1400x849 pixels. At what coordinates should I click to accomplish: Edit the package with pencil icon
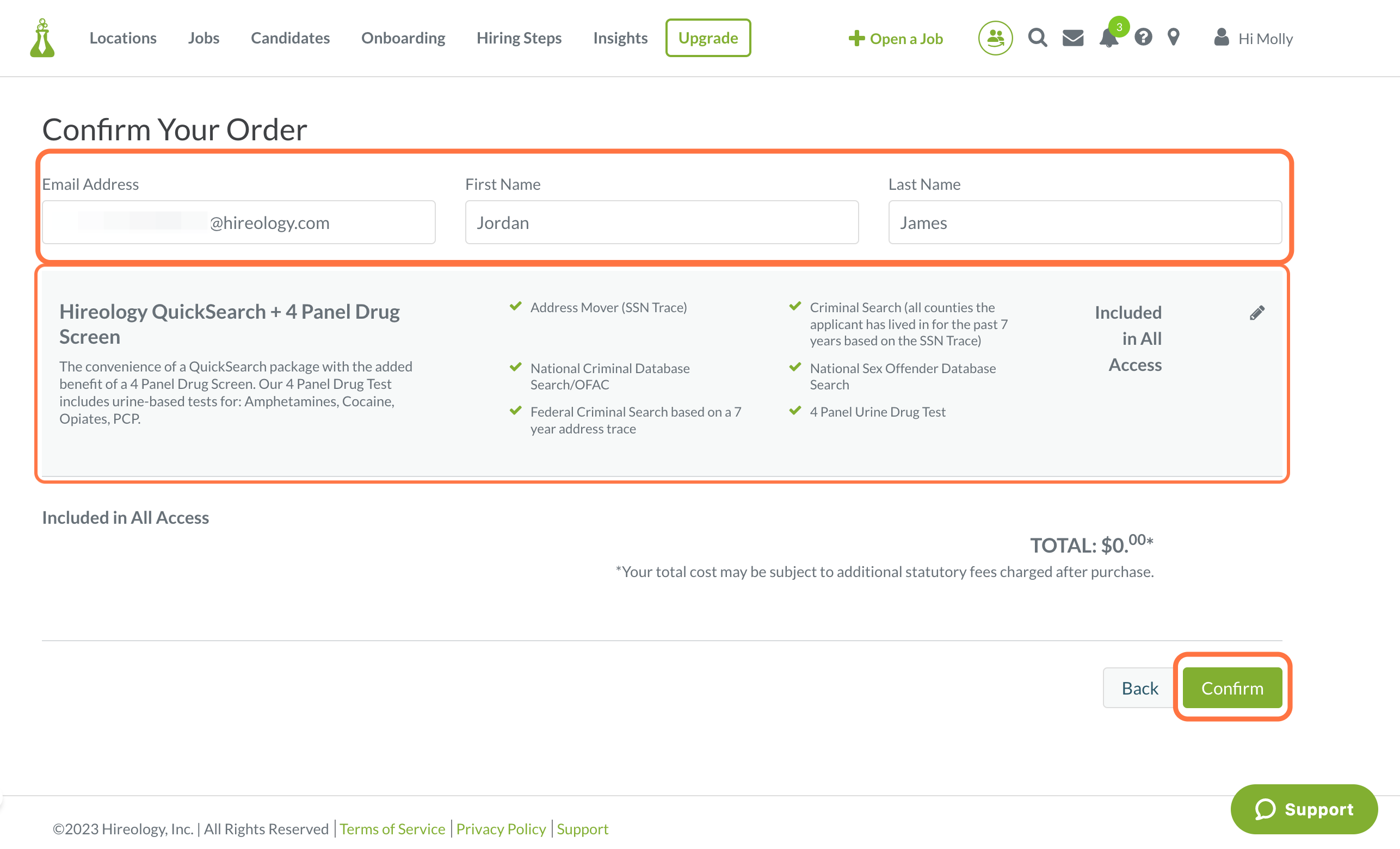point(1257,313)
